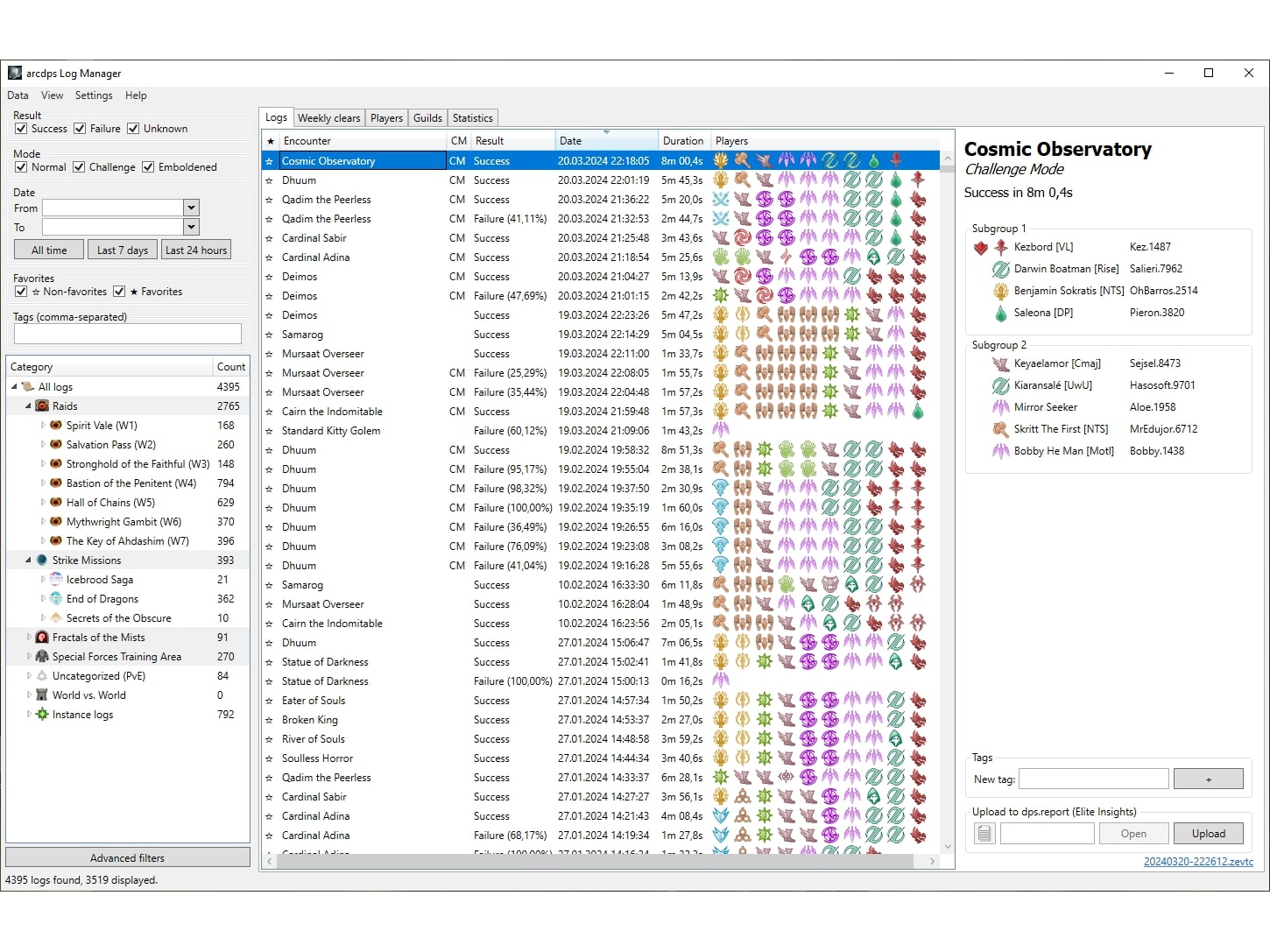Screen dimensions: 1270x952
Task: Disable the Non-favorites checkbox
Action: point(21,292)
